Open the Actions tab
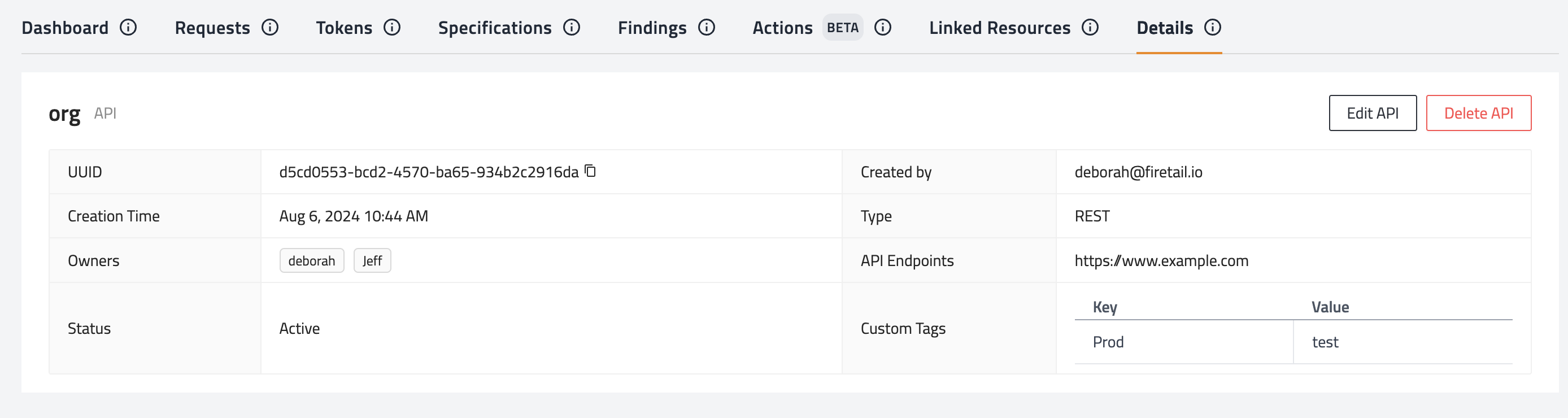Image resolution: width=1568 pixels, height=418 pixels. (x=782, y=28)
